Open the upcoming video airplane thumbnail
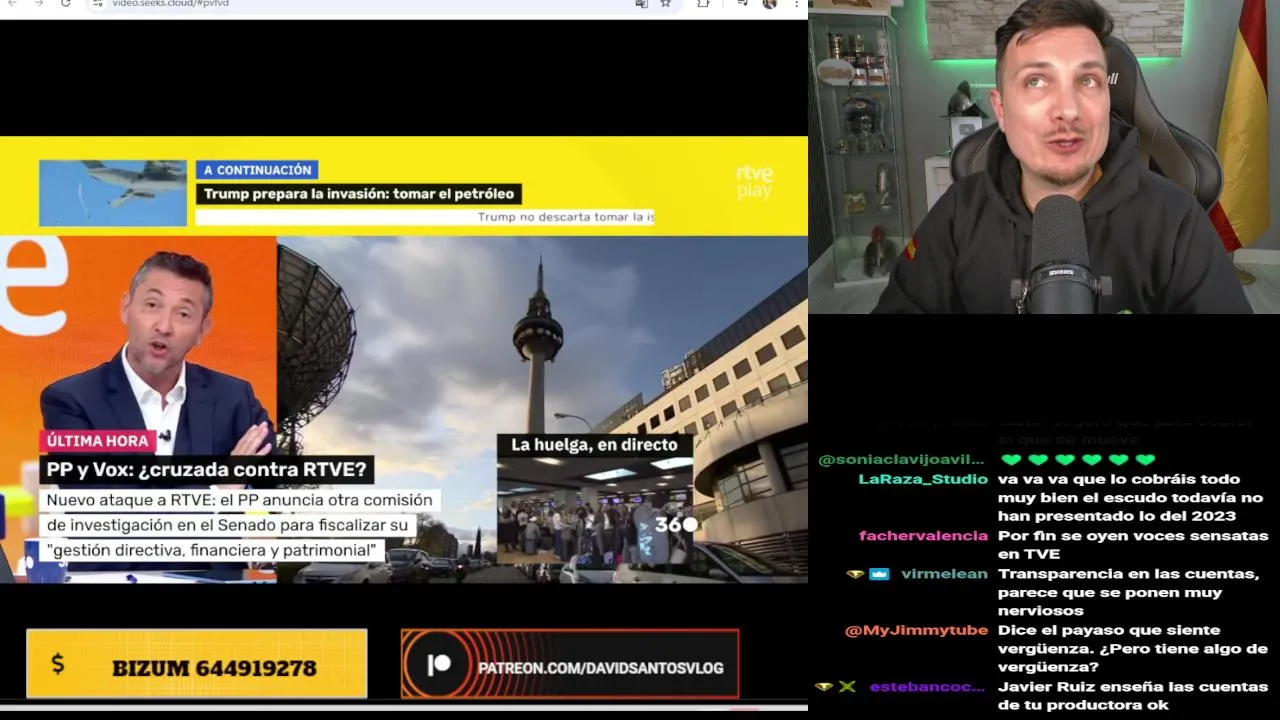Screen dimensions: 1280x720 point(113,193)
